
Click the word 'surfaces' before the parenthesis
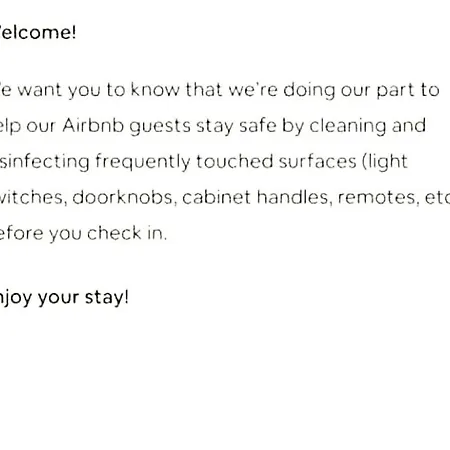(318, 162)
